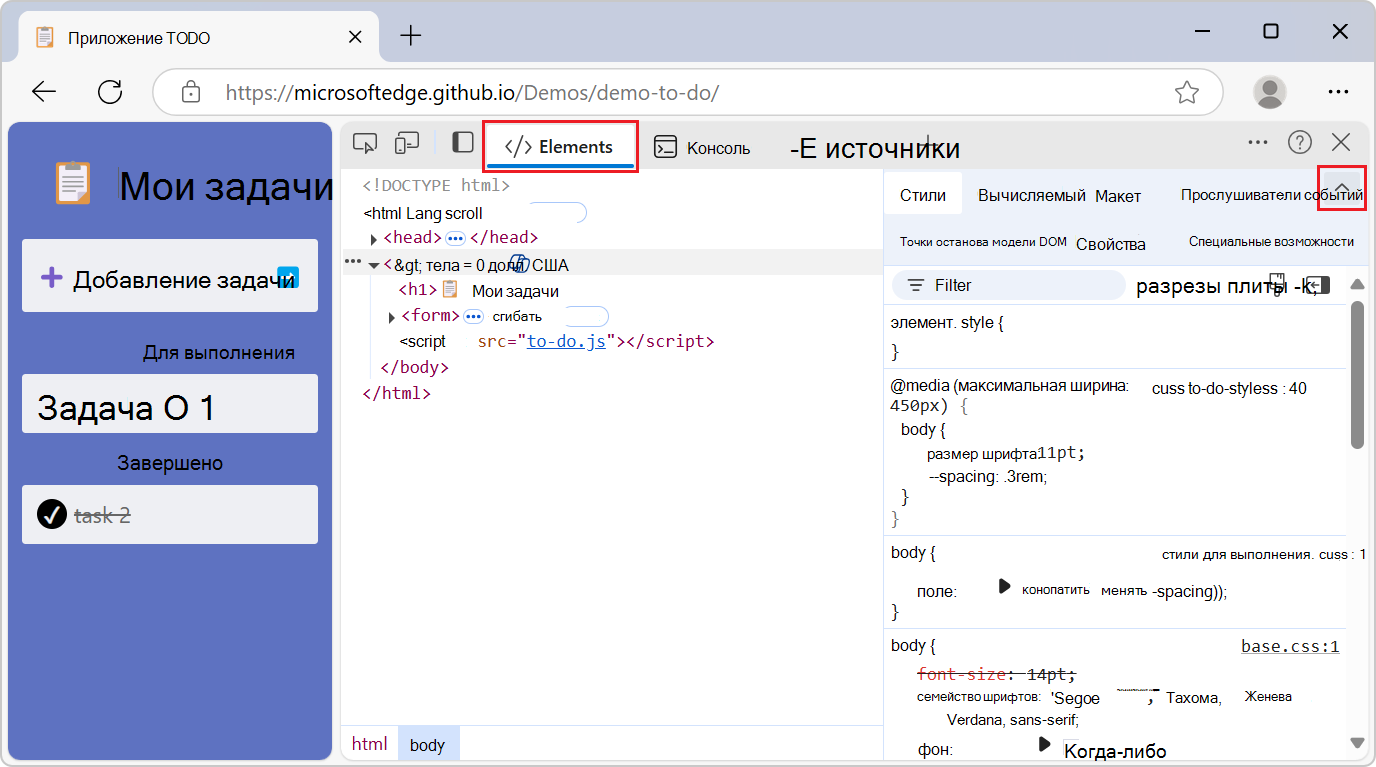Toggle device emulation mode
The width and height of the screenshot is (1376, 767).
[406, 143]
